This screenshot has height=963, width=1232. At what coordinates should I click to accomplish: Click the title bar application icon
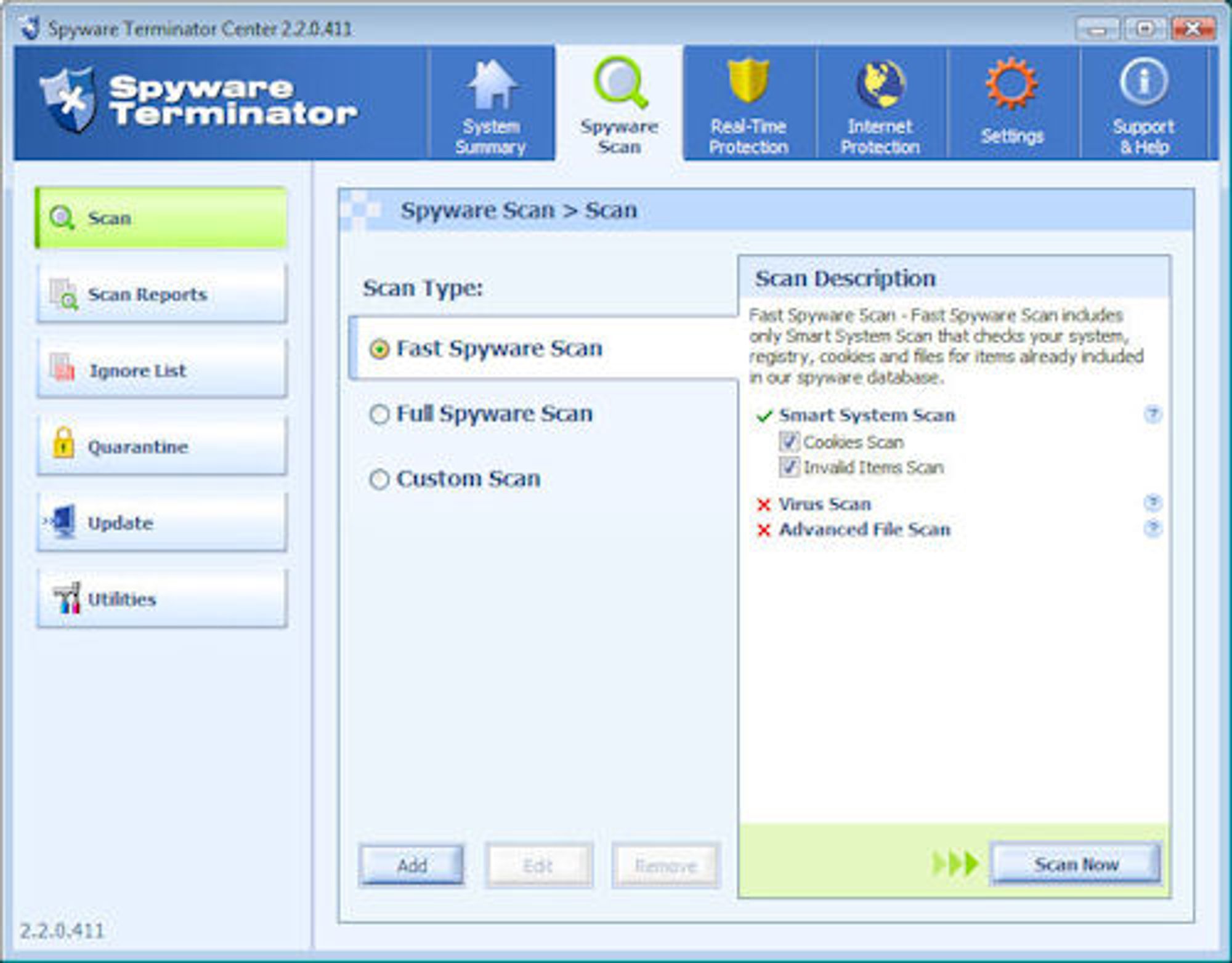[x=30, y=28]
